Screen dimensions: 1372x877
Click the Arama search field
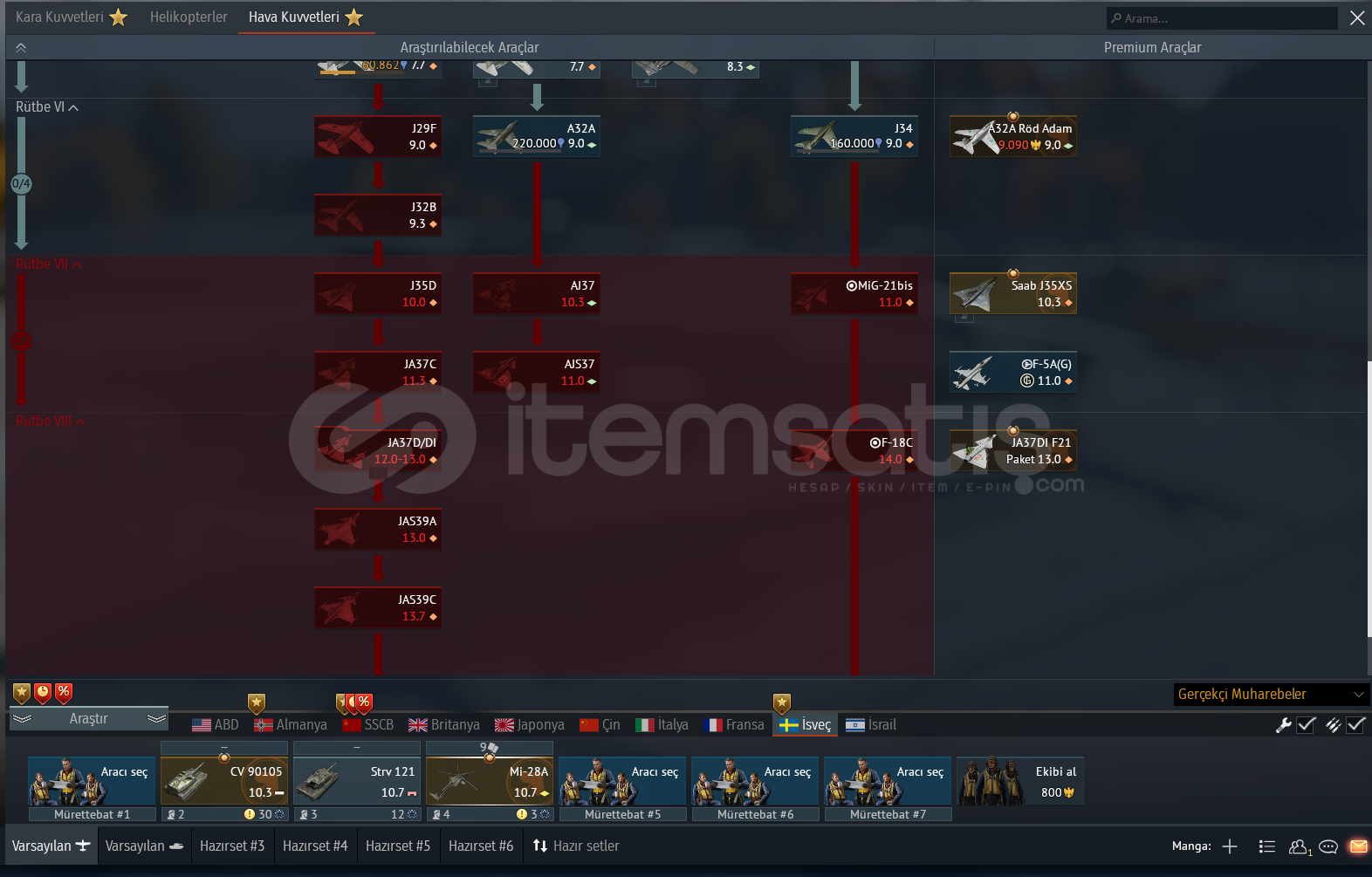pyautogui.click(x=1222, y=18)
